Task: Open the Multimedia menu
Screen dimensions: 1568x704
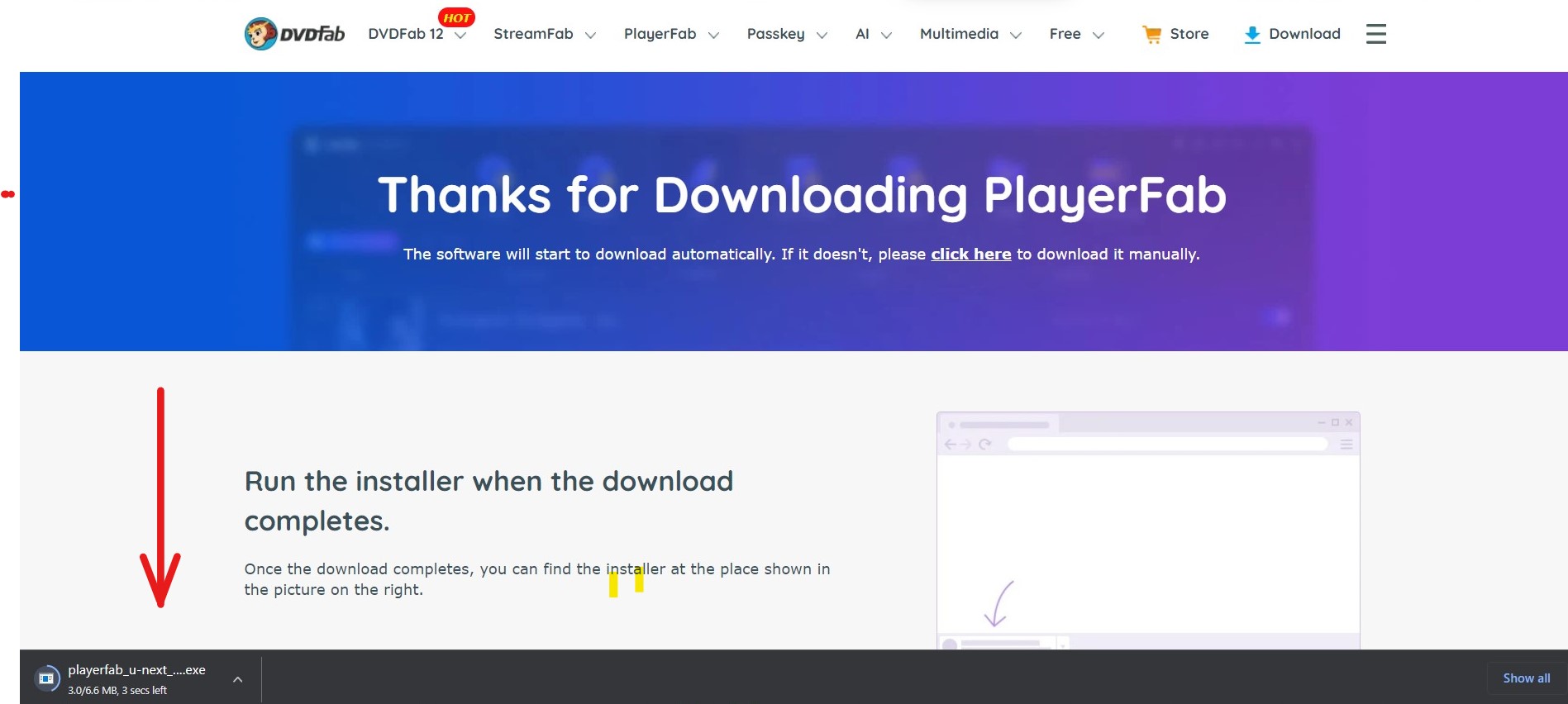Action: 959,34
